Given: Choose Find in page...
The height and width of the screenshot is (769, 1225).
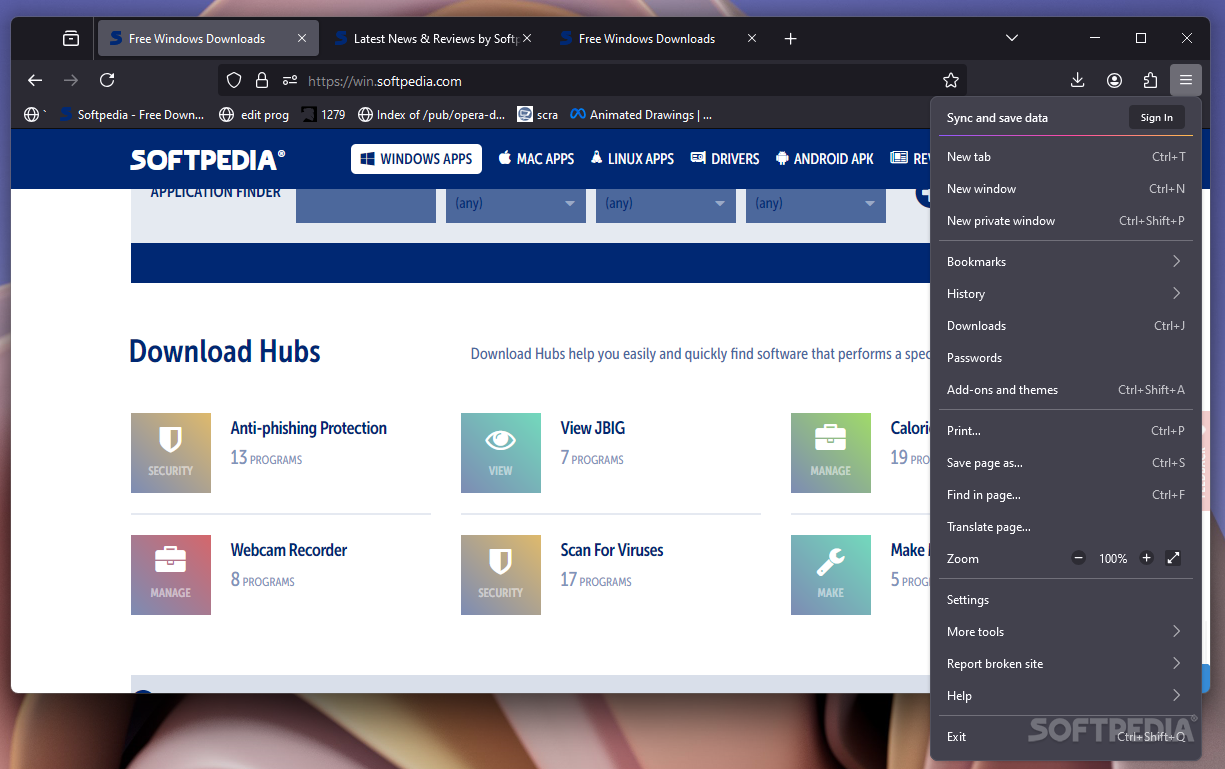Looking at the screenshot, I should [1066, 495].
